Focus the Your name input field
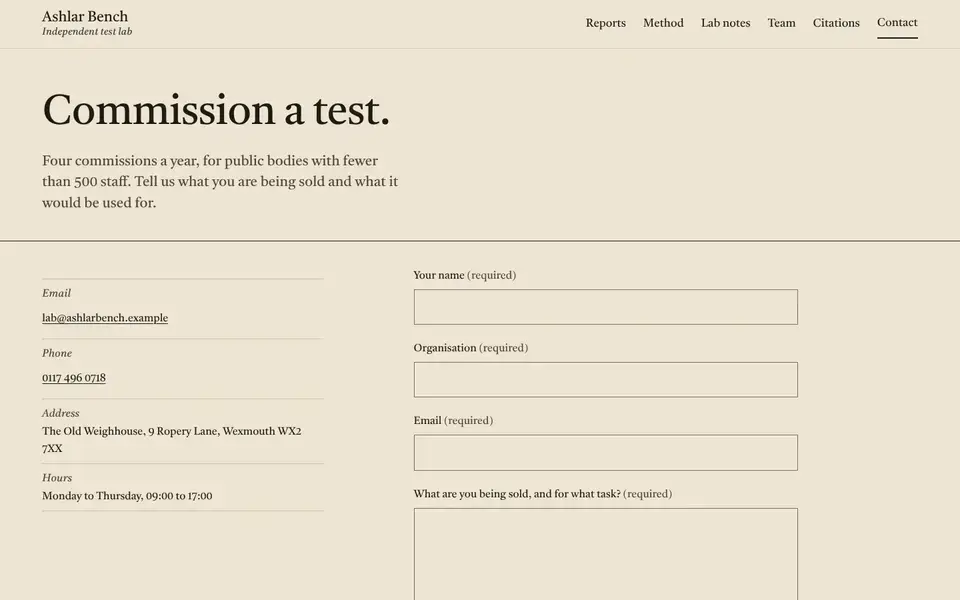Screen dimensions: 960x600 [606, 307]
